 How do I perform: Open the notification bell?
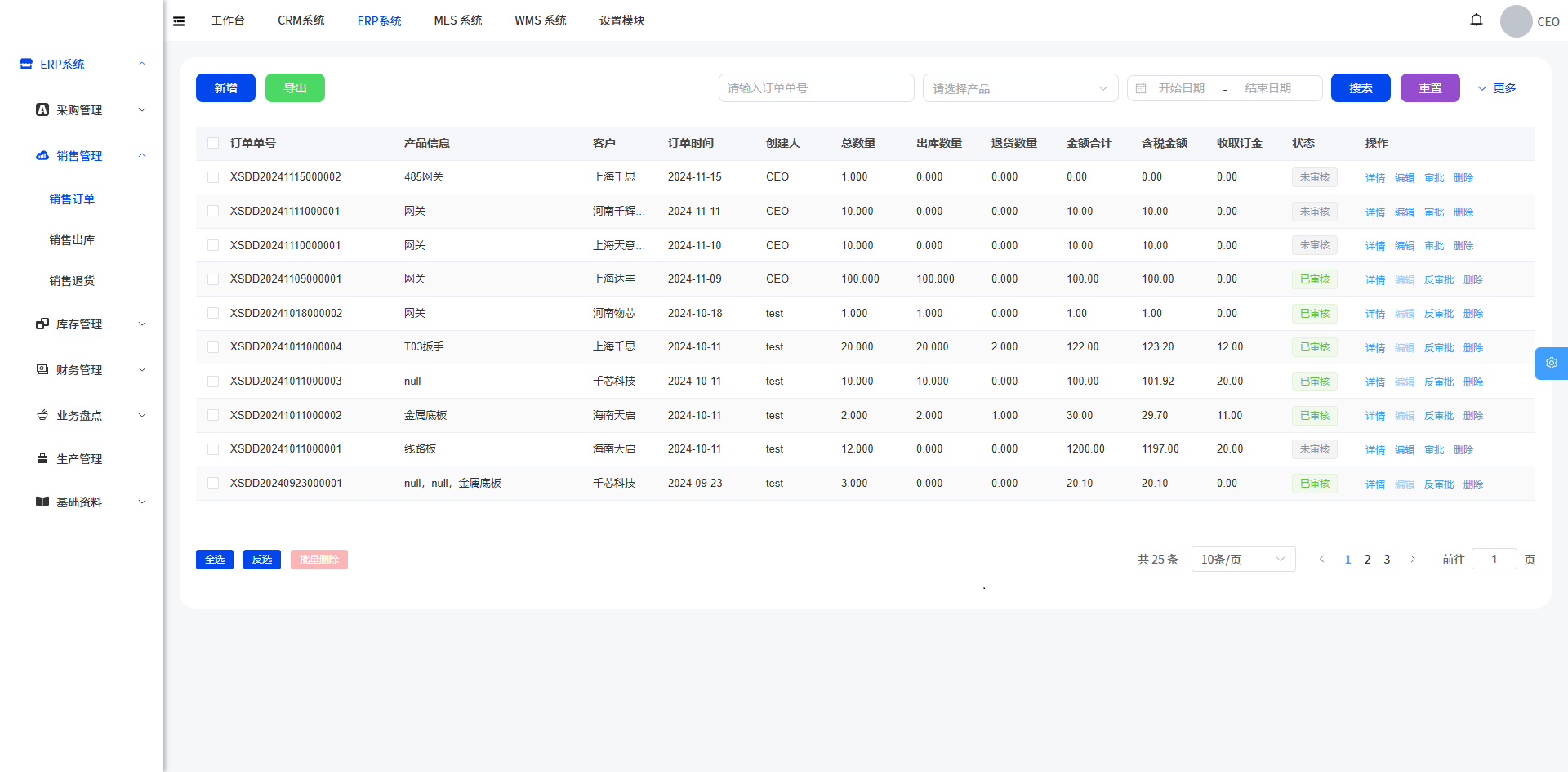pyautogui.click(x=1476, y=20)
